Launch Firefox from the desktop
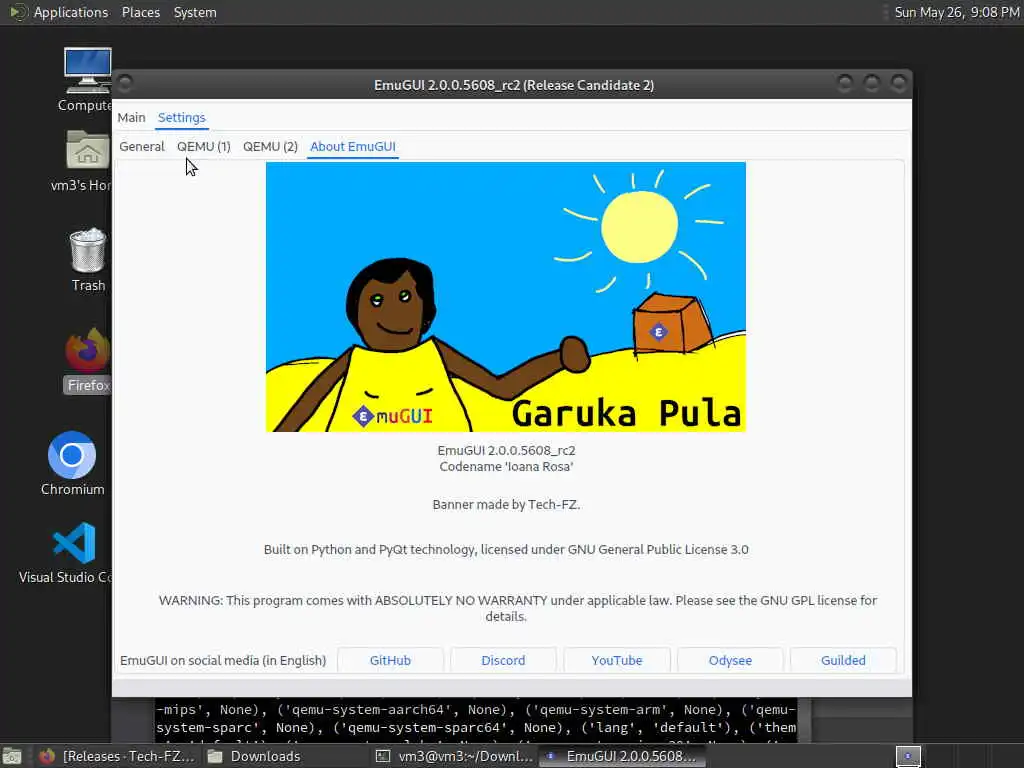The height and width of the screenshot is (768, 1024). tap(88, 359)
